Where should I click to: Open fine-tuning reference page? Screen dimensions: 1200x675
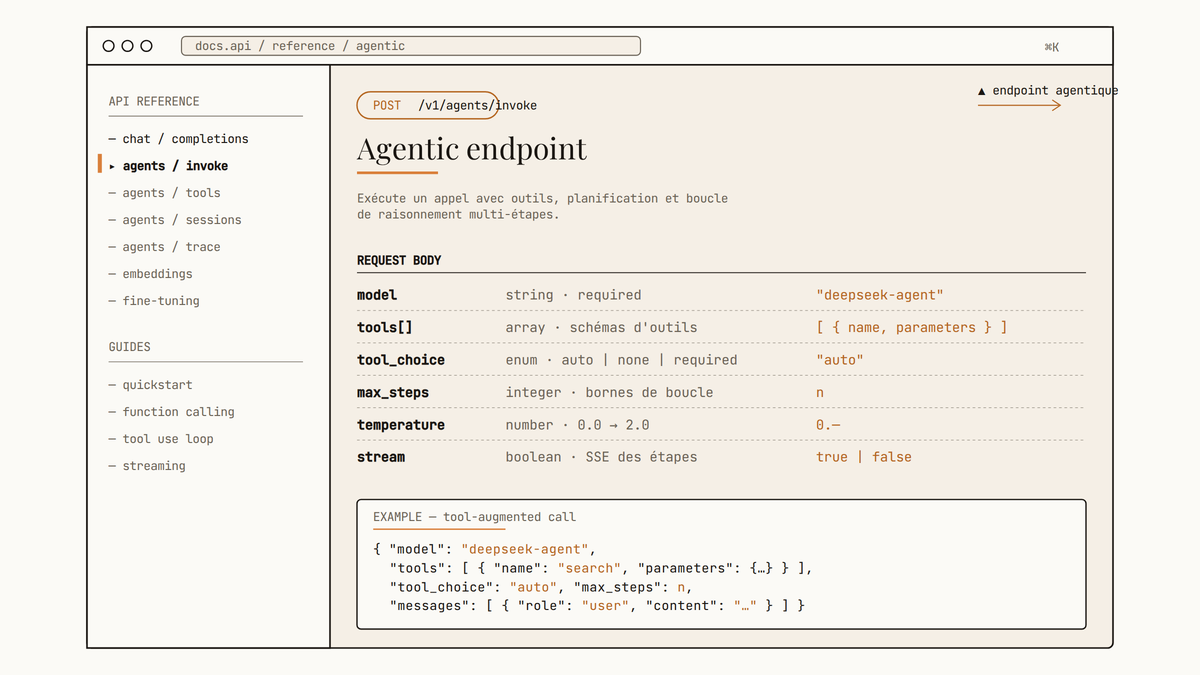click(x=154, y=301)
